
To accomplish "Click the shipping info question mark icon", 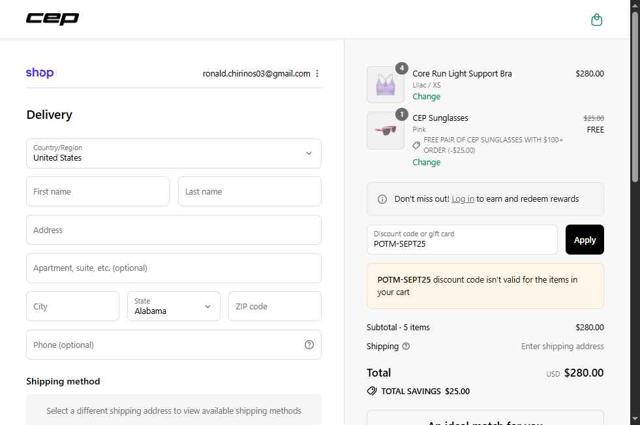I will click(406, 346).
